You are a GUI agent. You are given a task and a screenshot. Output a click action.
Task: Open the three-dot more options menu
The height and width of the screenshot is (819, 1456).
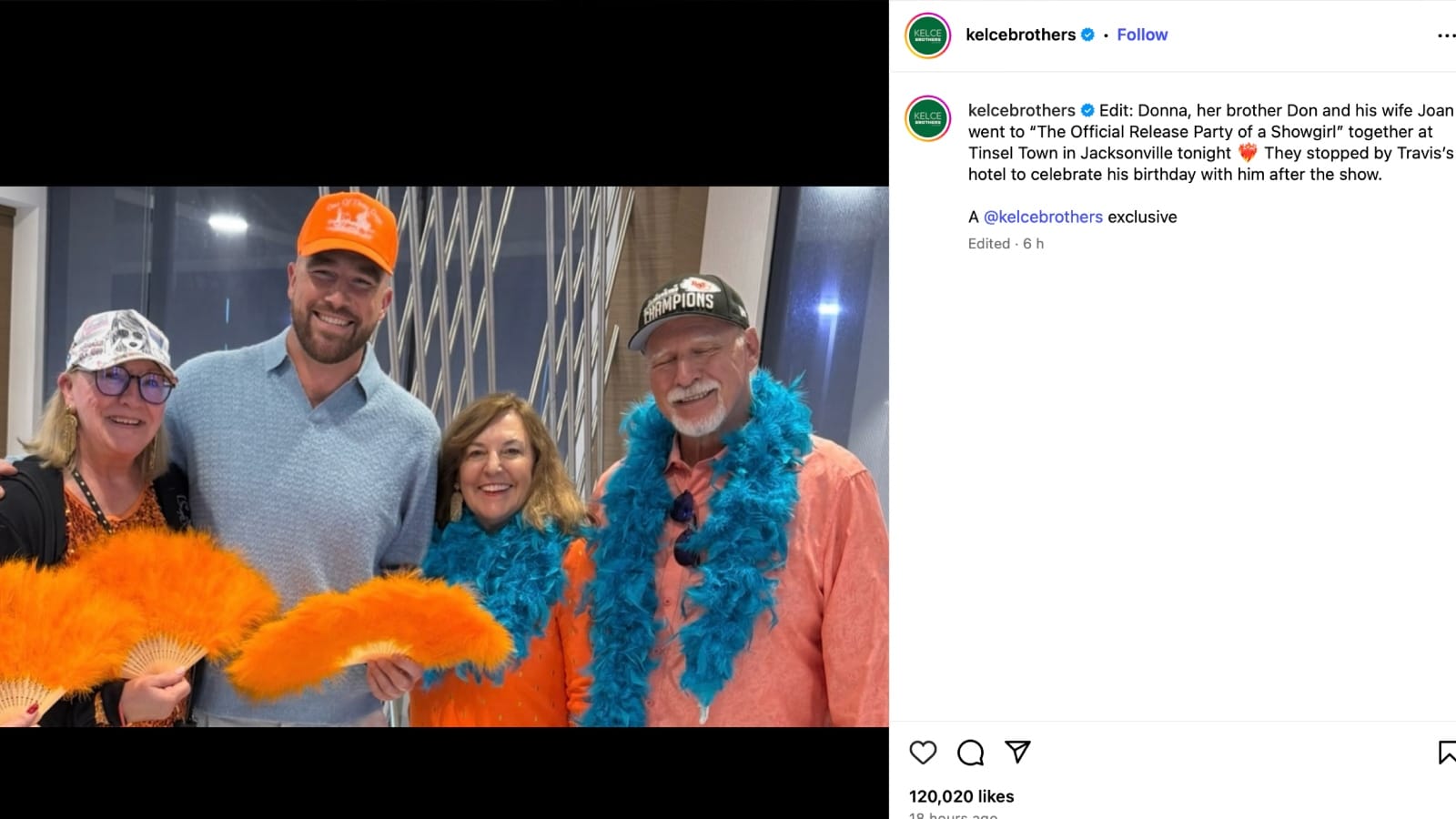pyautogui.click(x=1445, y=35)
